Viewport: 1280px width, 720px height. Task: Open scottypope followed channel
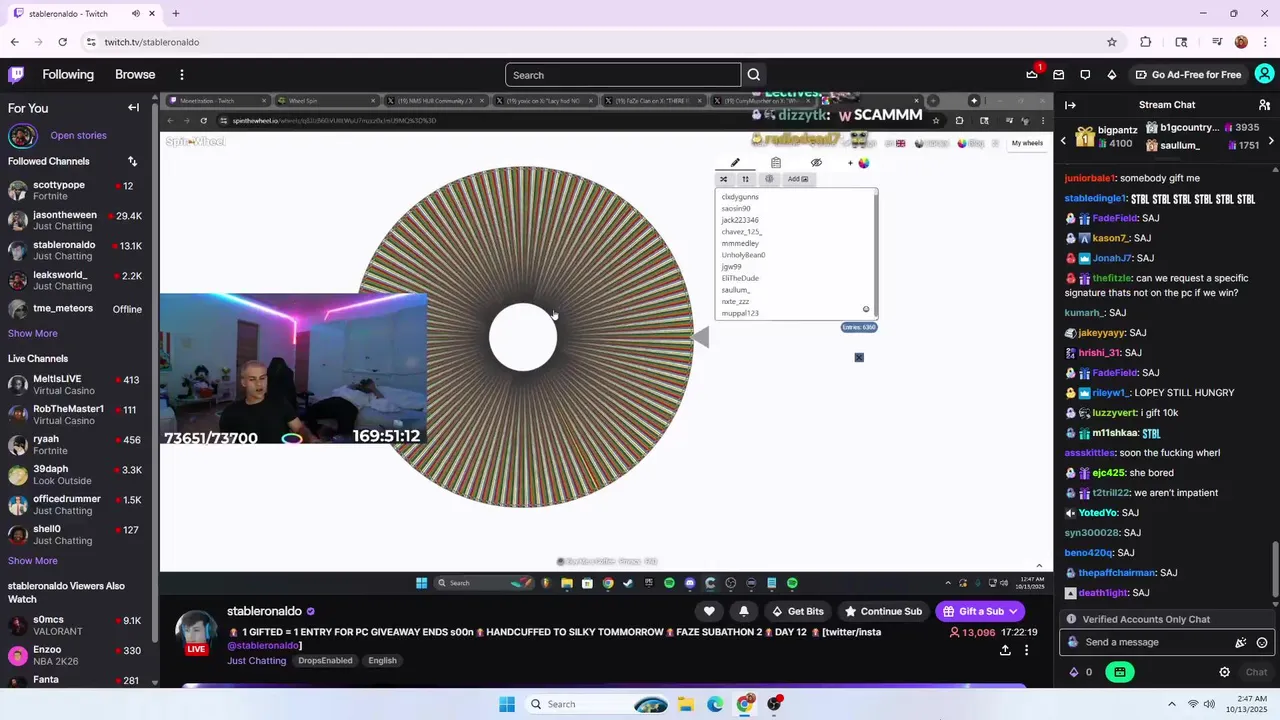coord(75,190)
